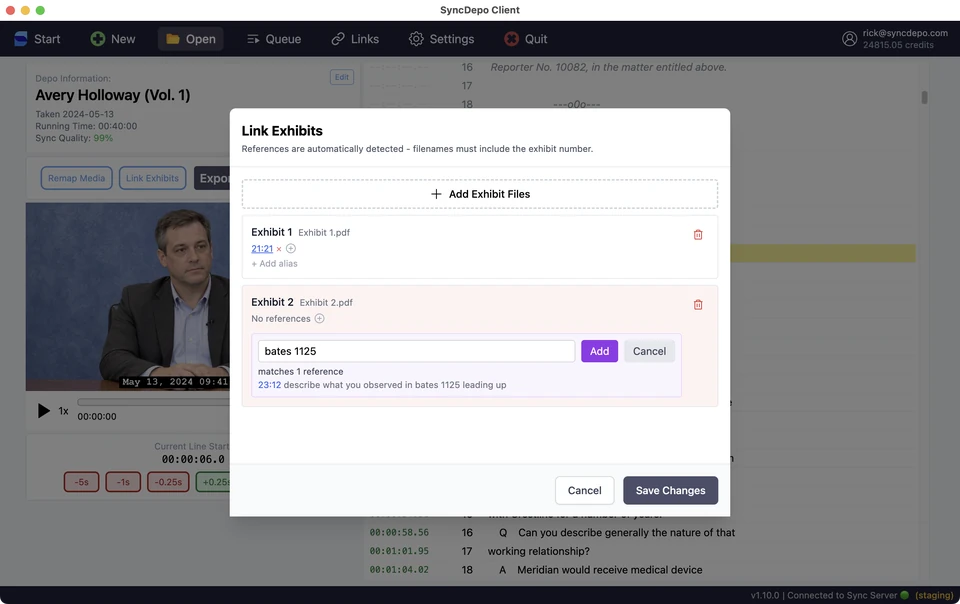The image size is (960, 604).
Task: Delete Exhibit 1 with trash icon
Action: click(x=697, y=234)
